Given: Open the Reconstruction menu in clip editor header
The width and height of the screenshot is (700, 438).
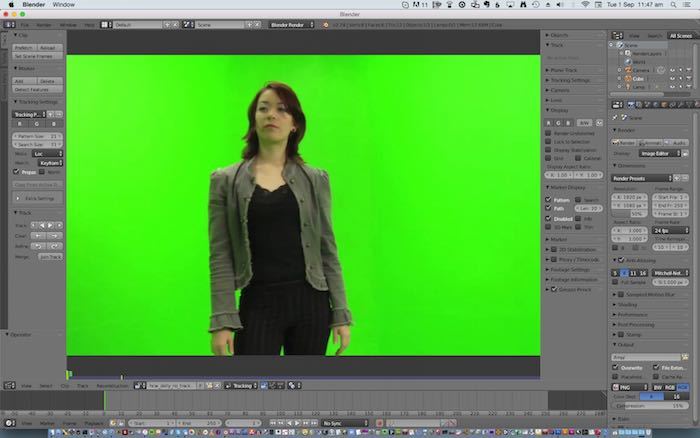Looking at the screenshot, I should point(112,386).
